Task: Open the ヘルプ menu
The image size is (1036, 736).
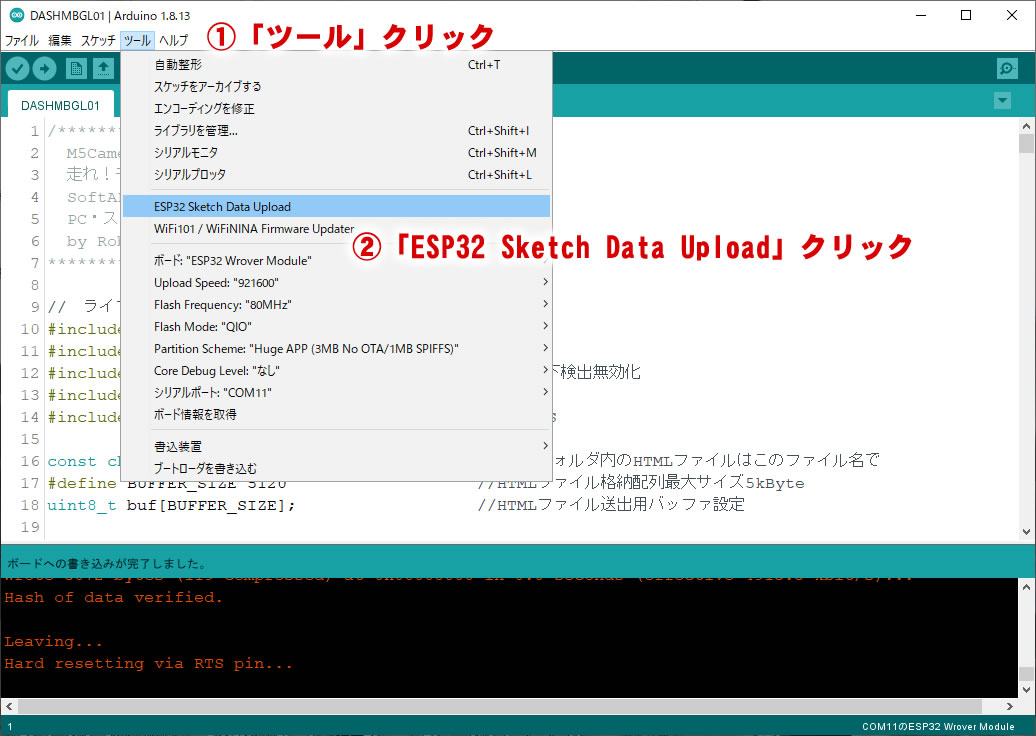Action: point(173,40)
